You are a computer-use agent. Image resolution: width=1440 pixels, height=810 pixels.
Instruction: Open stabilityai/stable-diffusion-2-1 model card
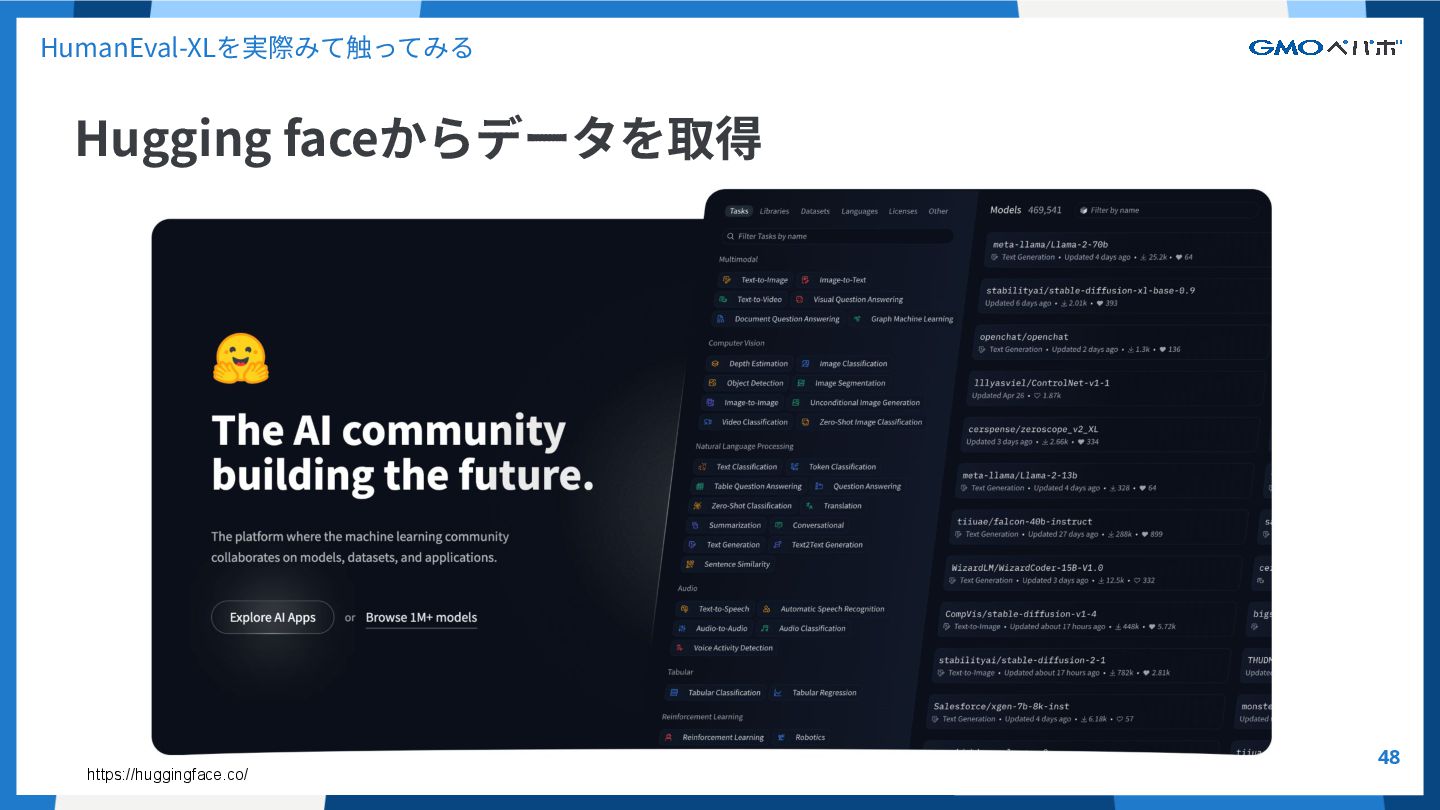(x=1081, y=666)
